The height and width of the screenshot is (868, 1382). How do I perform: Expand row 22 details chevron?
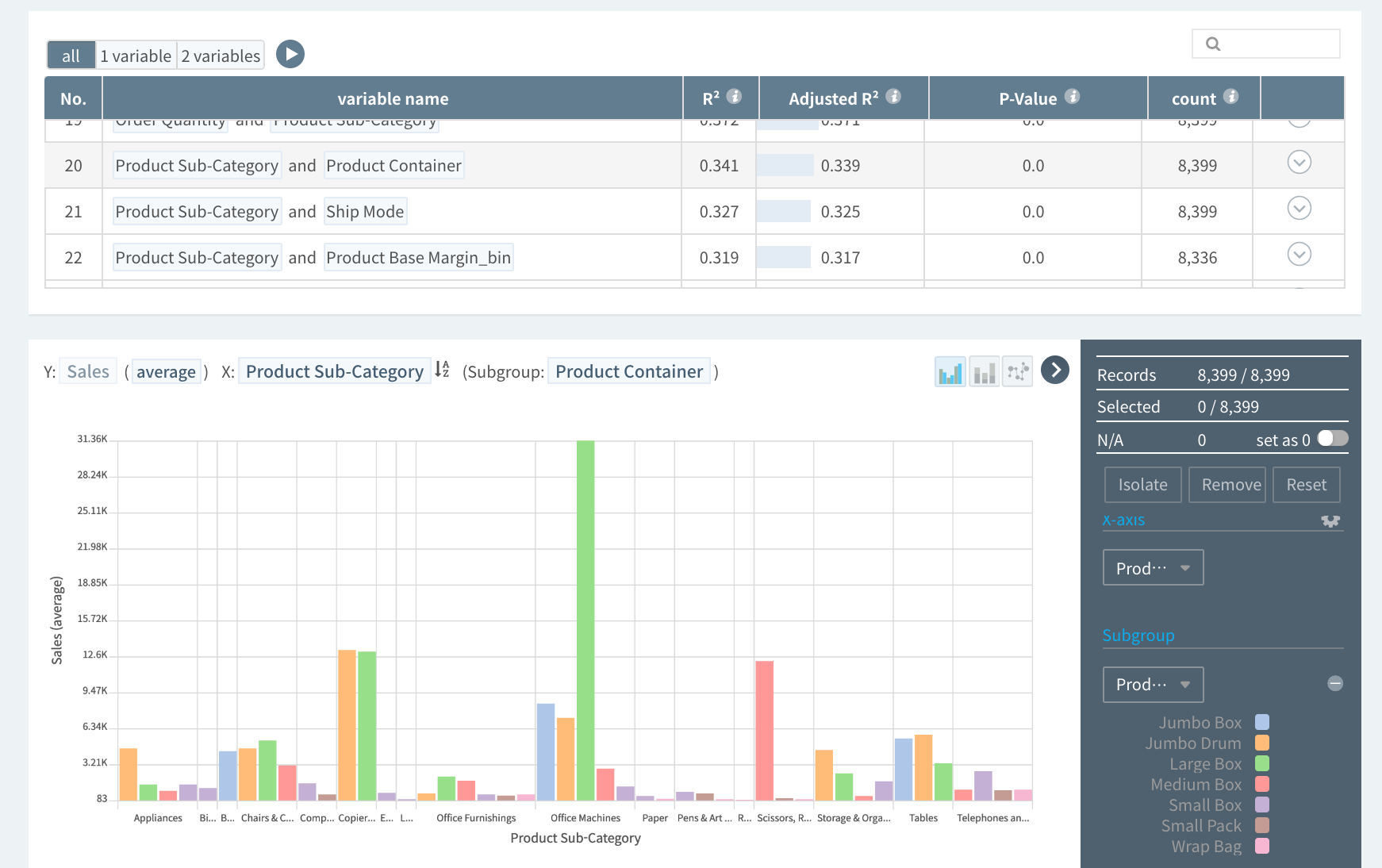click(x=1299, y=255)
